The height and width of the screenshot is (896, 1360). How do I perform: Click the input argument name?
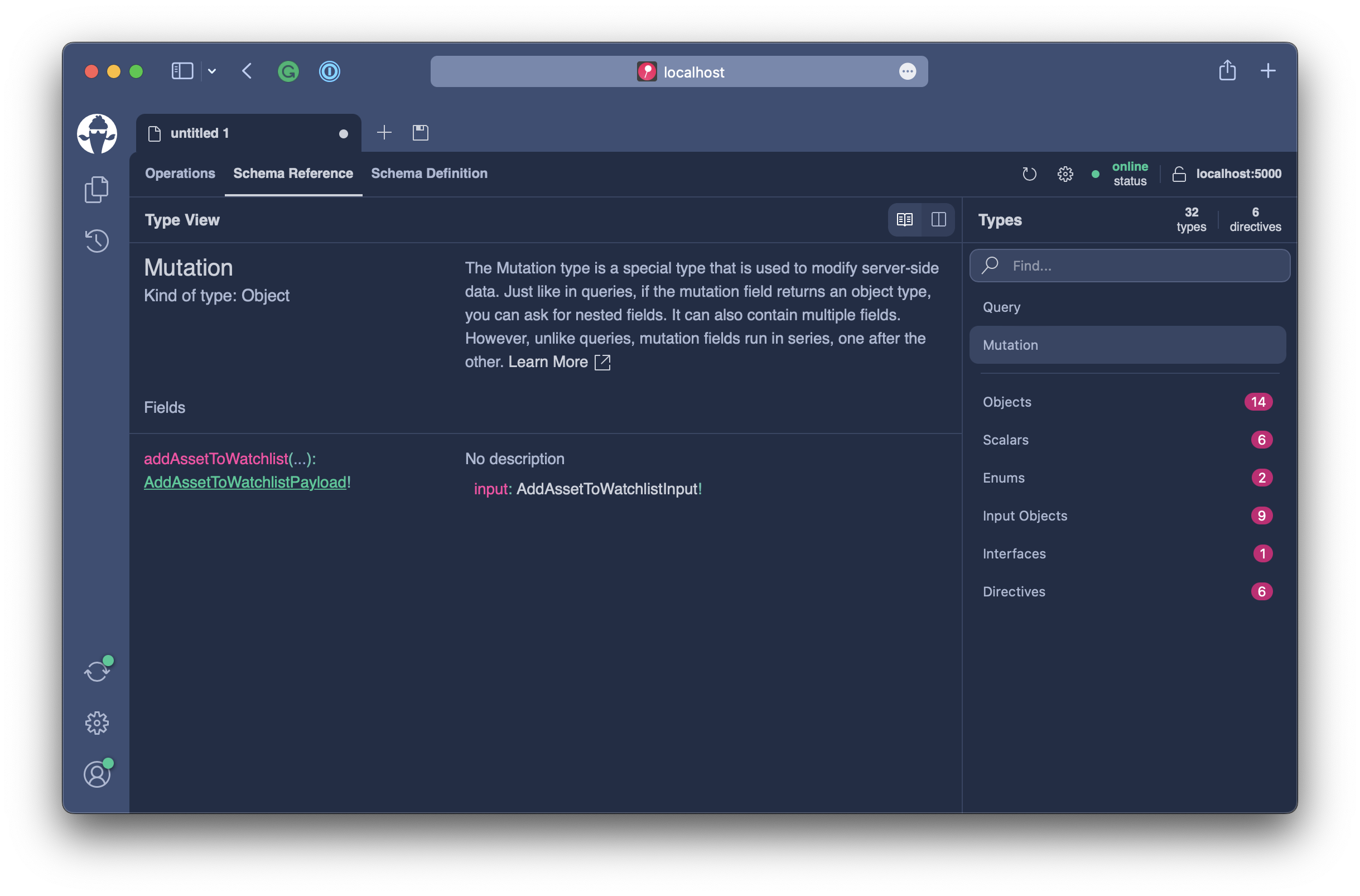(x=491, y=489)
